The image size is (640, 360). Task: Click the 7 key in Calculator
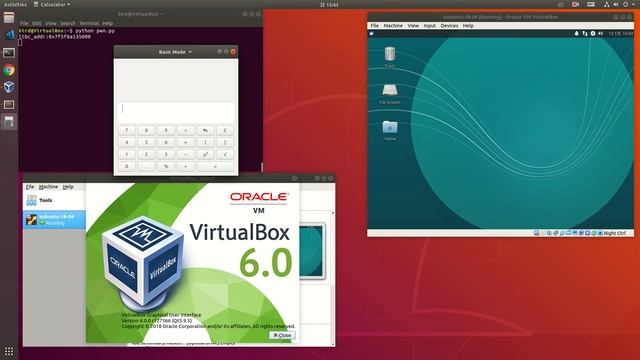[127, 130]
